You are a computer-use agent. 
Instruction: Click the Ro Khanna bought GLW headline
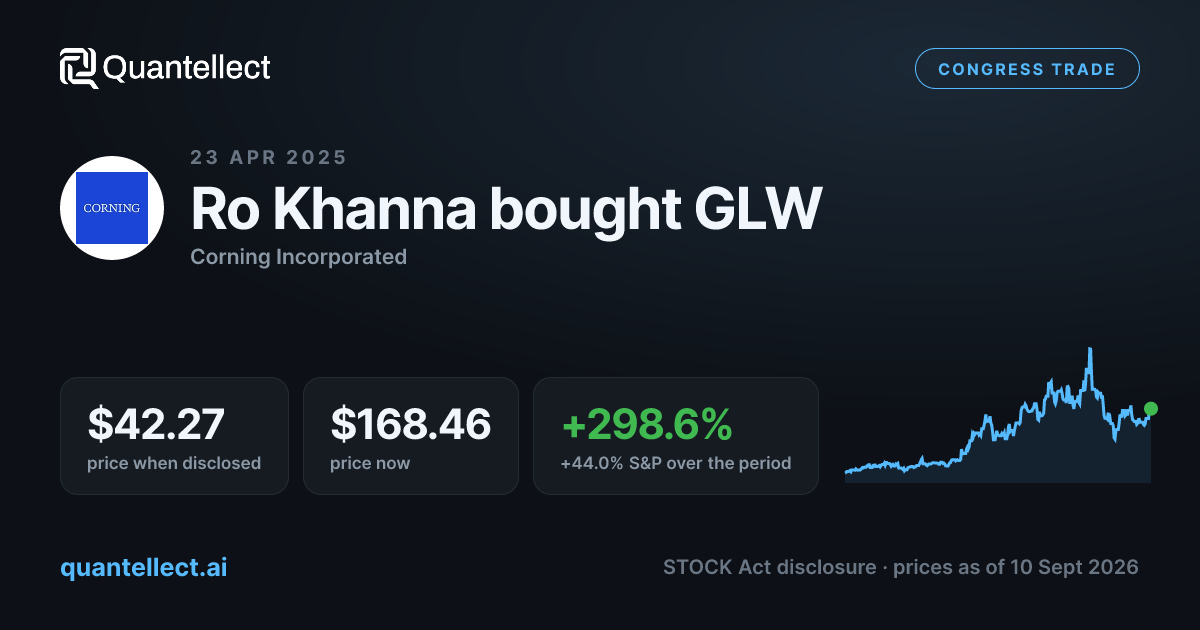pyautogui.click(x=507, y=209)
